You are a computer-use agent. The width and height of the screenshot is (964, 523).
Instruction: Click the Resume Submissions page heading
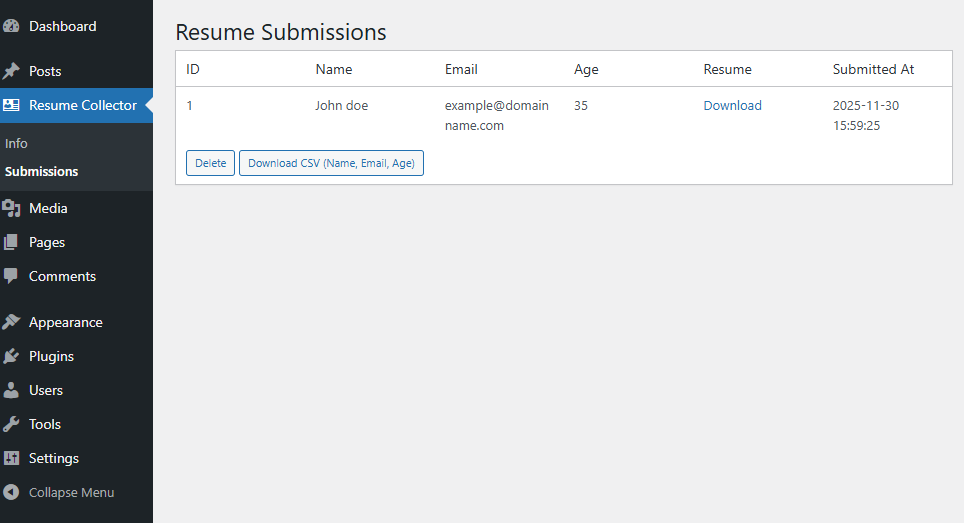(x=281, y=32)
